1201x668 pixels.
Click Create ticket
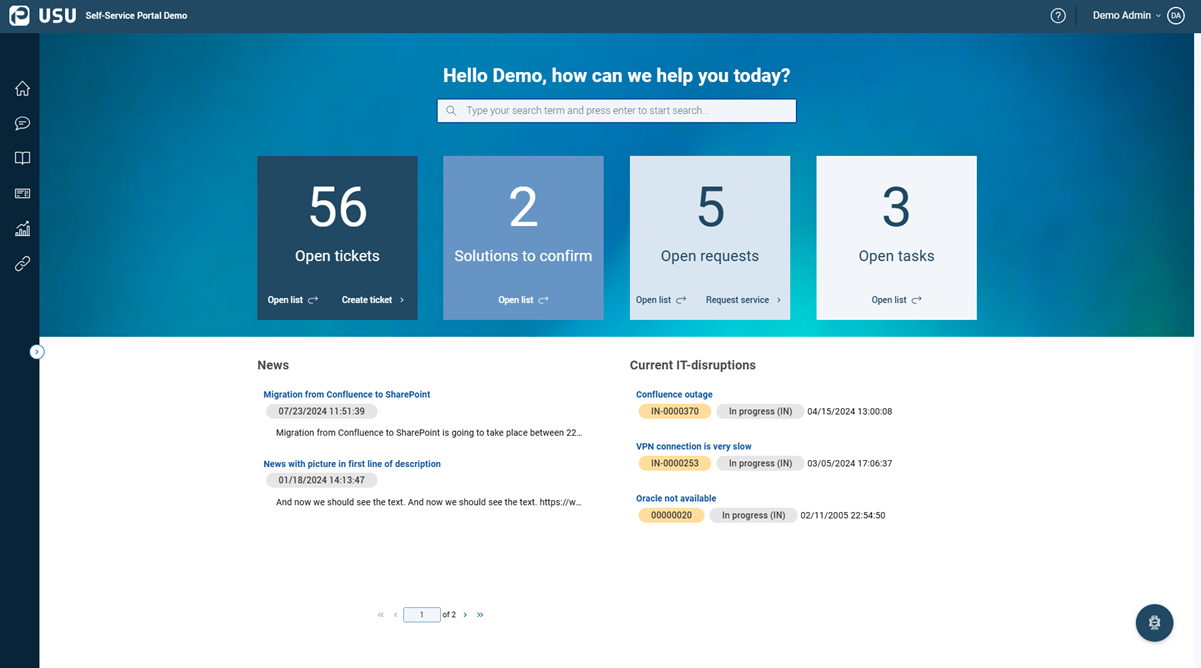pyautogui.click(x=373, y=300)
